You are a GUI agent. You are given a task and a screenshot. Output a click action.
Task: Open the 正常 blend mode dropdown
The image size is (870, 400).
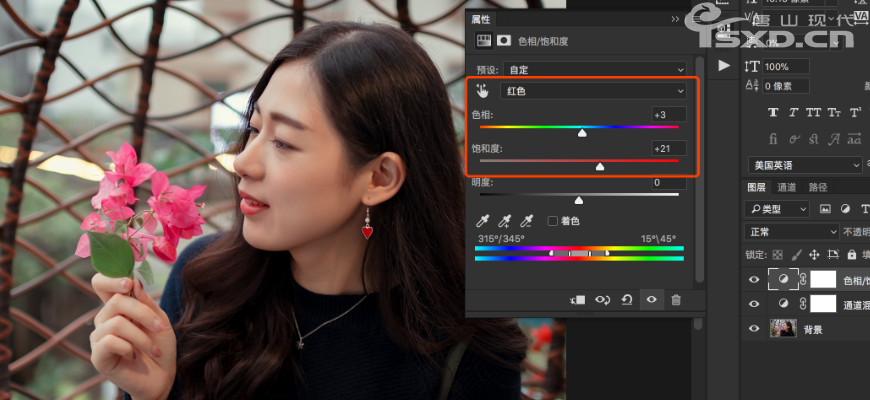point(788,232)
